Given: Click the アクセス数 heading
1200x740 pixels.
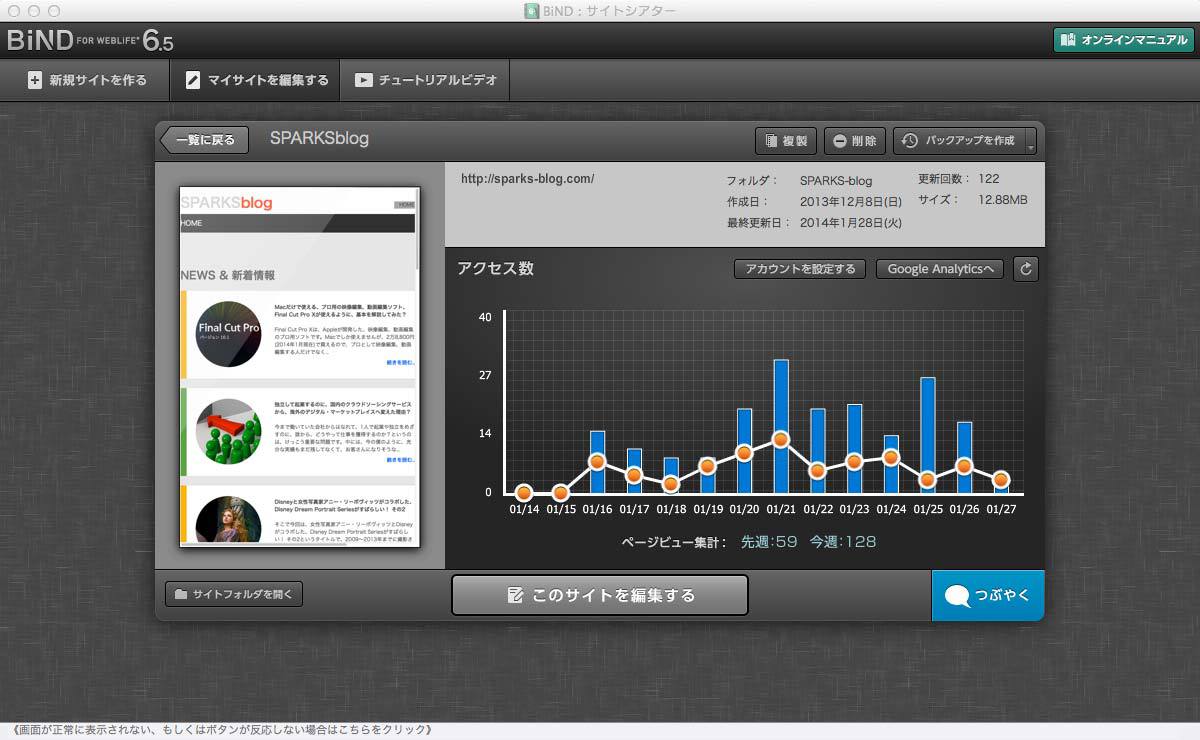Looking at the screenshot, I should pos(495,268).
